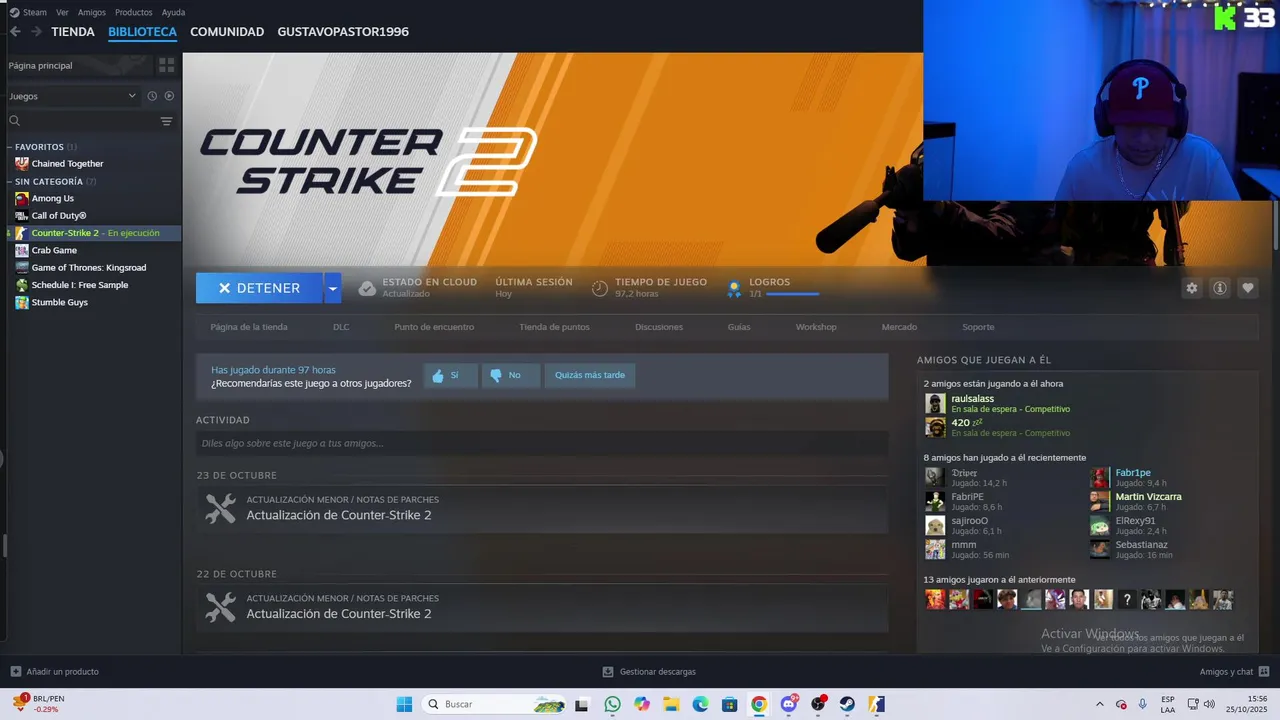Open advanced filter options in library search
Image resolution: width=1280 pixels, height=720 pixels.
point(167,121)
